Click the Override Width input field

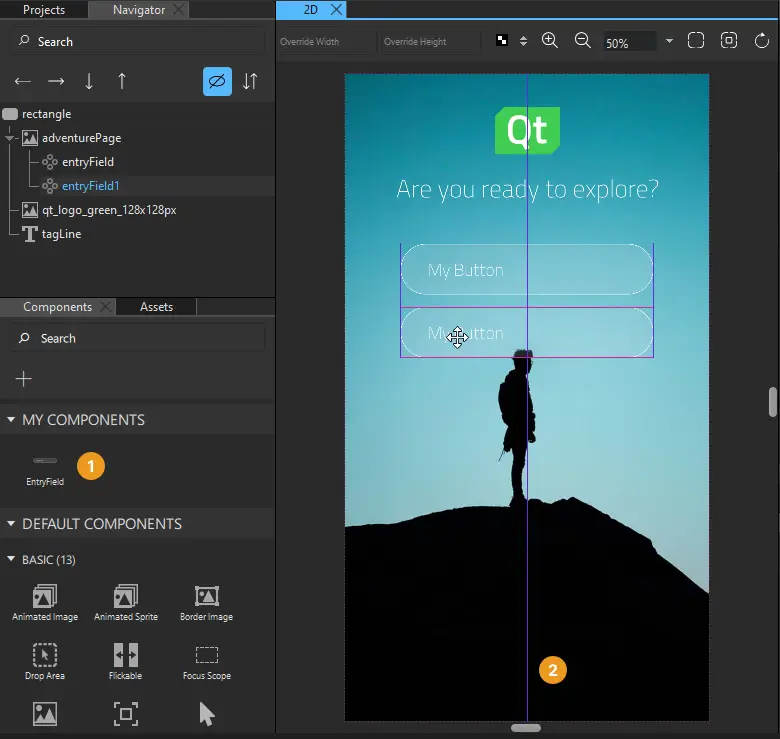(x=325, y=42)
